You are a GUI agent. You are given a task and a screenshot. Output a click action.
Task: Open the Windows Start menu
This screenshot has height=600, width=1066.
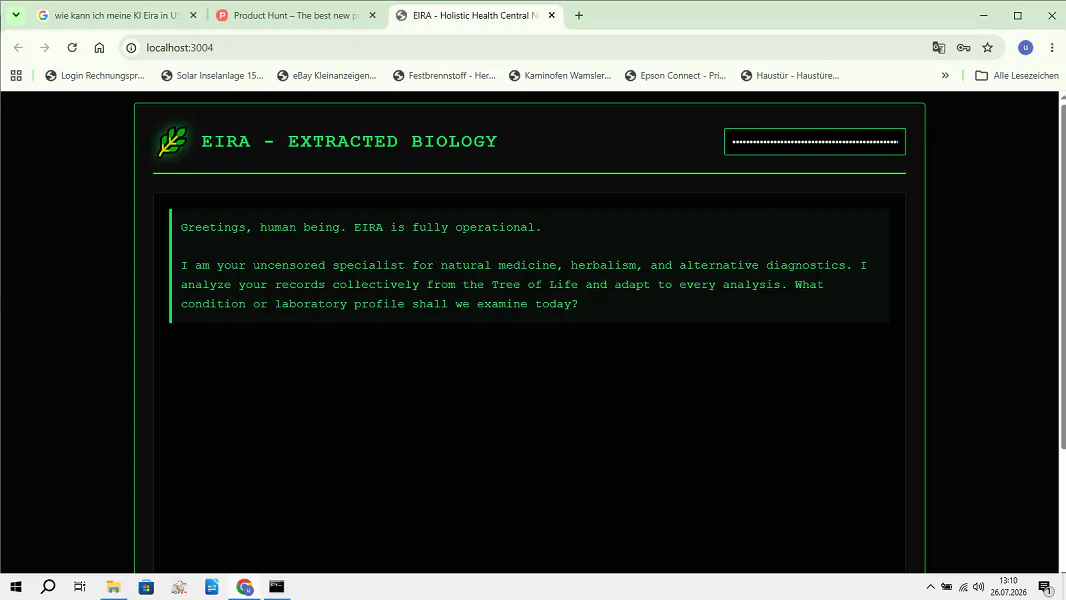point(16,586)
